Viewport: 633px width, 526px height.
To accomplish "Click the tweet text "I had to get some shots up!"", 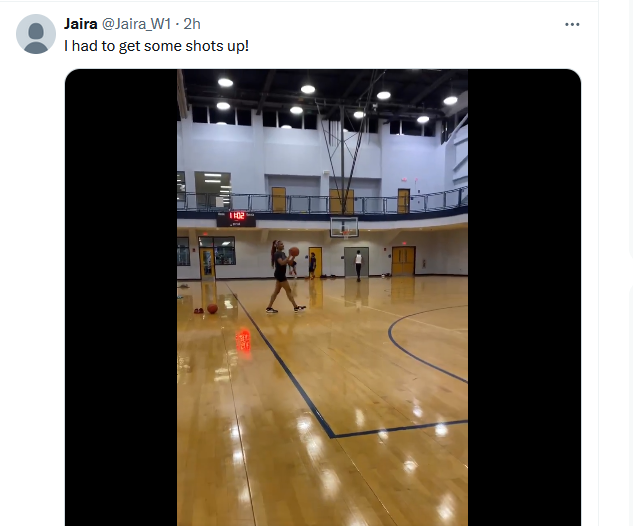I will click(x=156, y=46).
